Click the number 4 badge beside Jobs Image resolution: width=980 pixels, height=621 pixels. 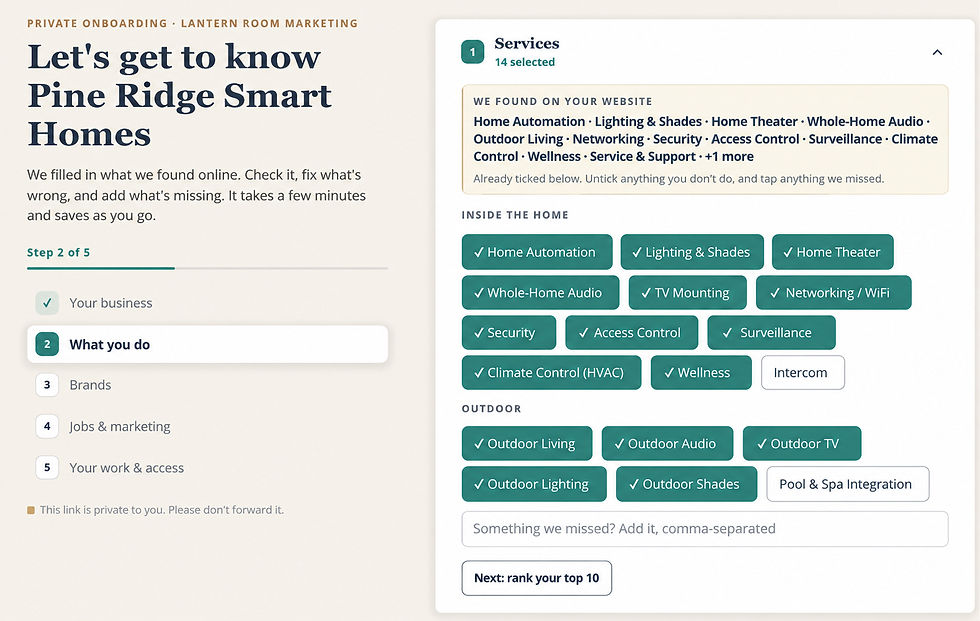(x=47, y=426)
